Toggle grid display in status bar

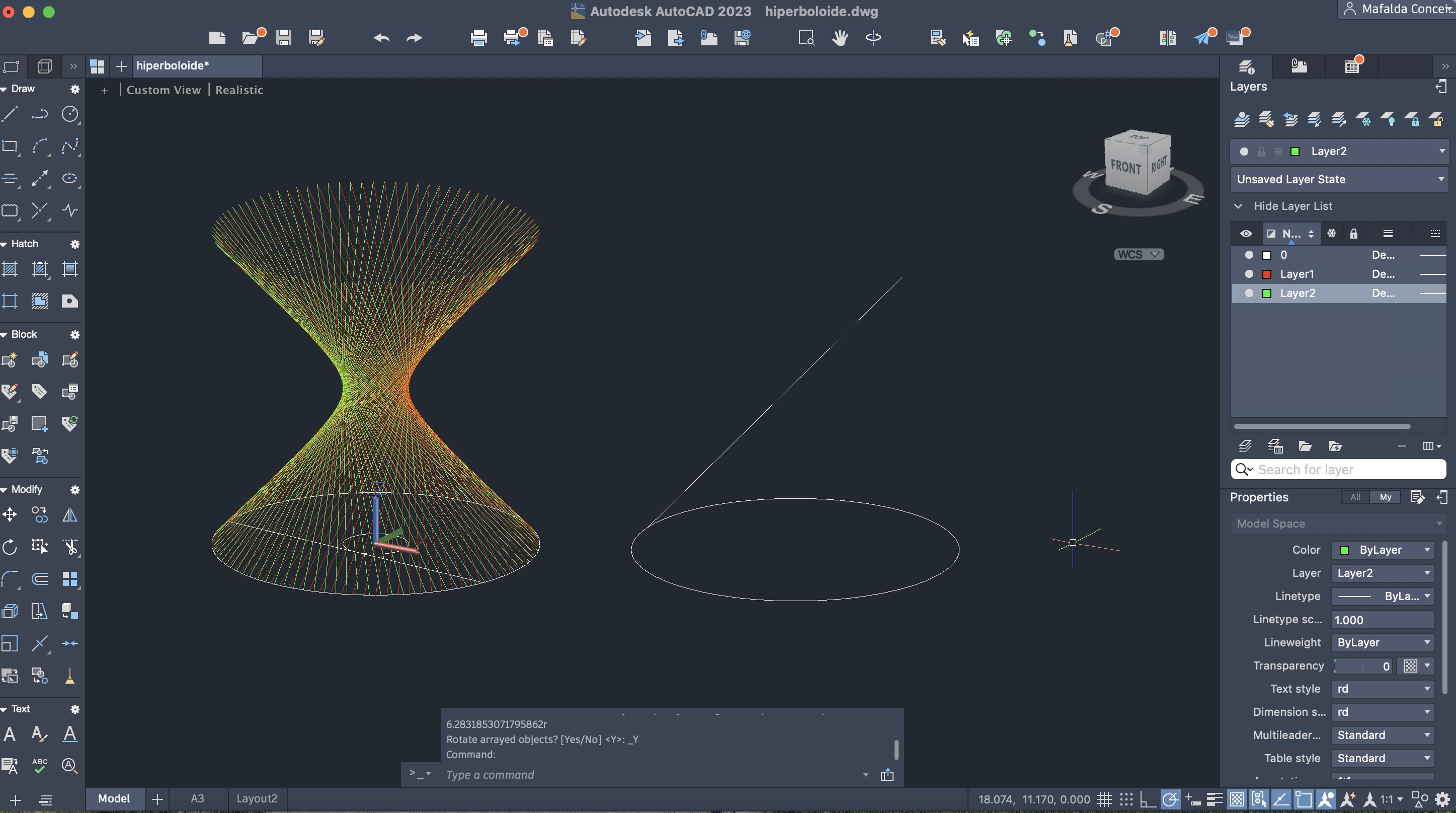coord(1104,799)
